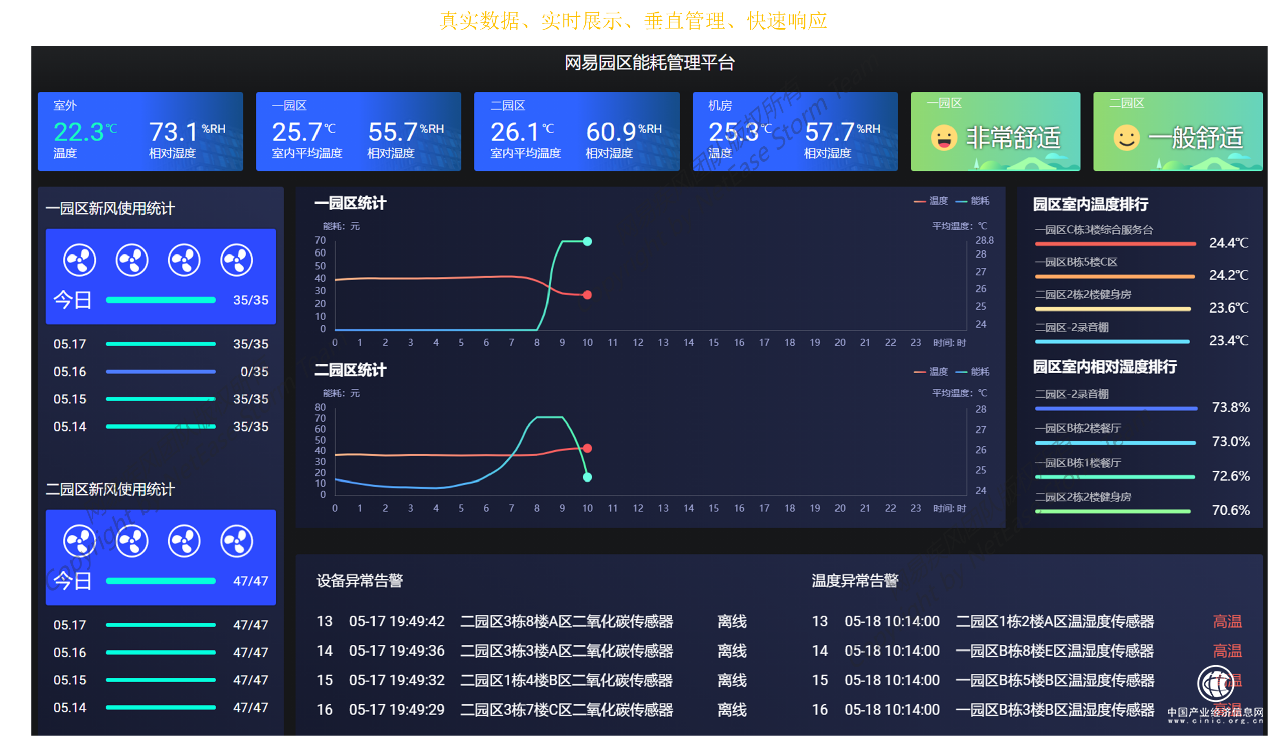Viewport: 1268px width, 736px height.
Task: Click the globe logo in bottom-right corner
Action: point(1216,684)
